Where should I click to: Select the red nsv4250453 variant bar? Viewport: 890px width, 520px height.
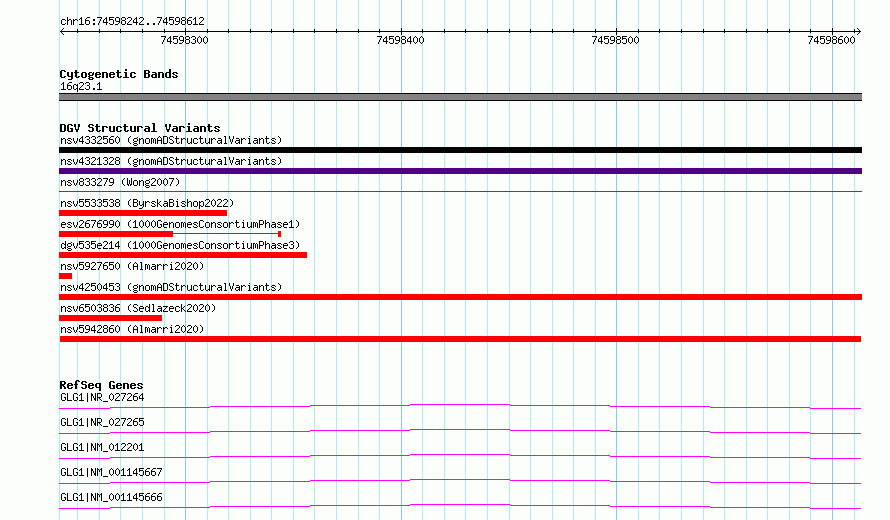tap(460, 297)
